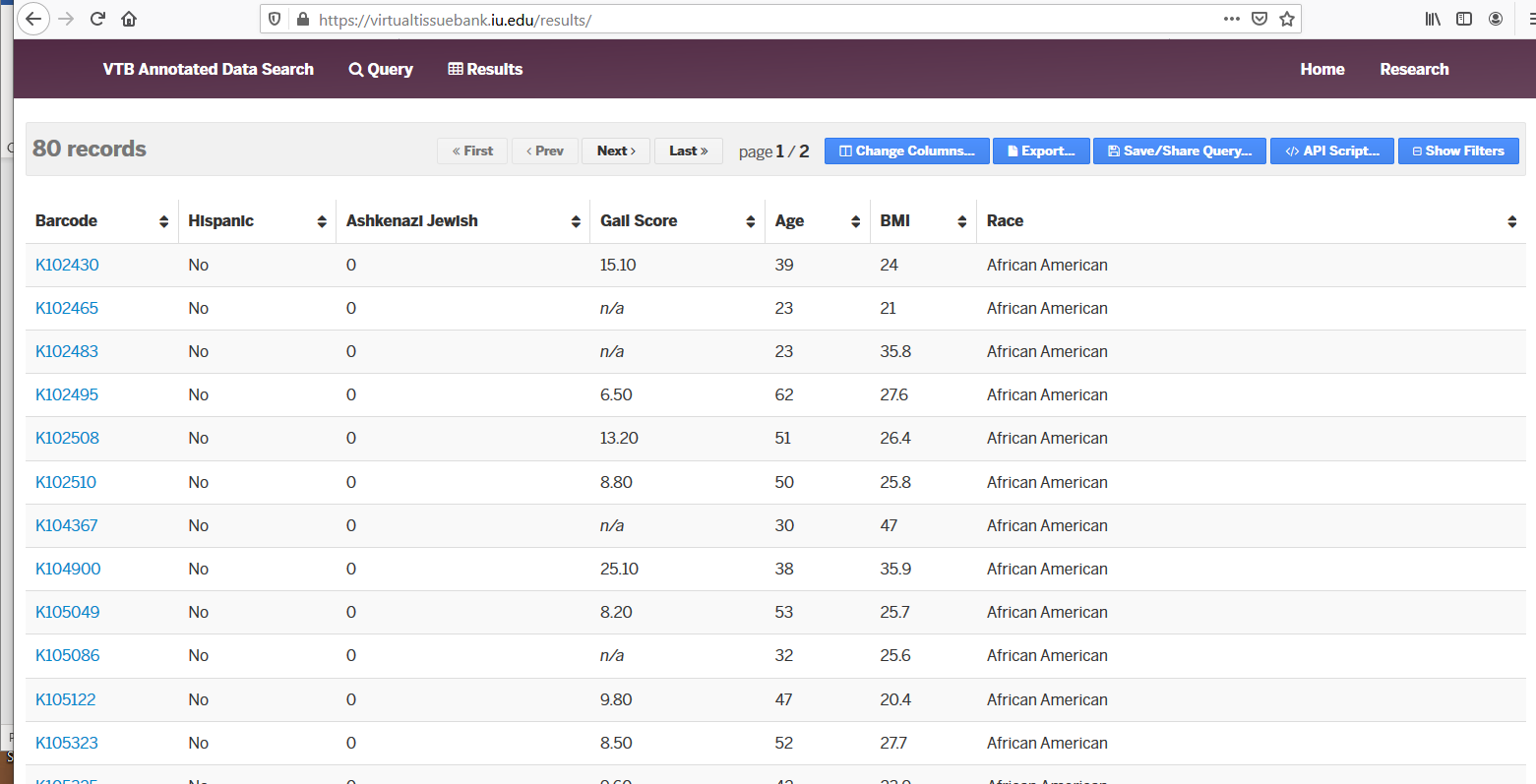
Task: Click Gail Score value 25.10
Action: [x=619, y=569]
